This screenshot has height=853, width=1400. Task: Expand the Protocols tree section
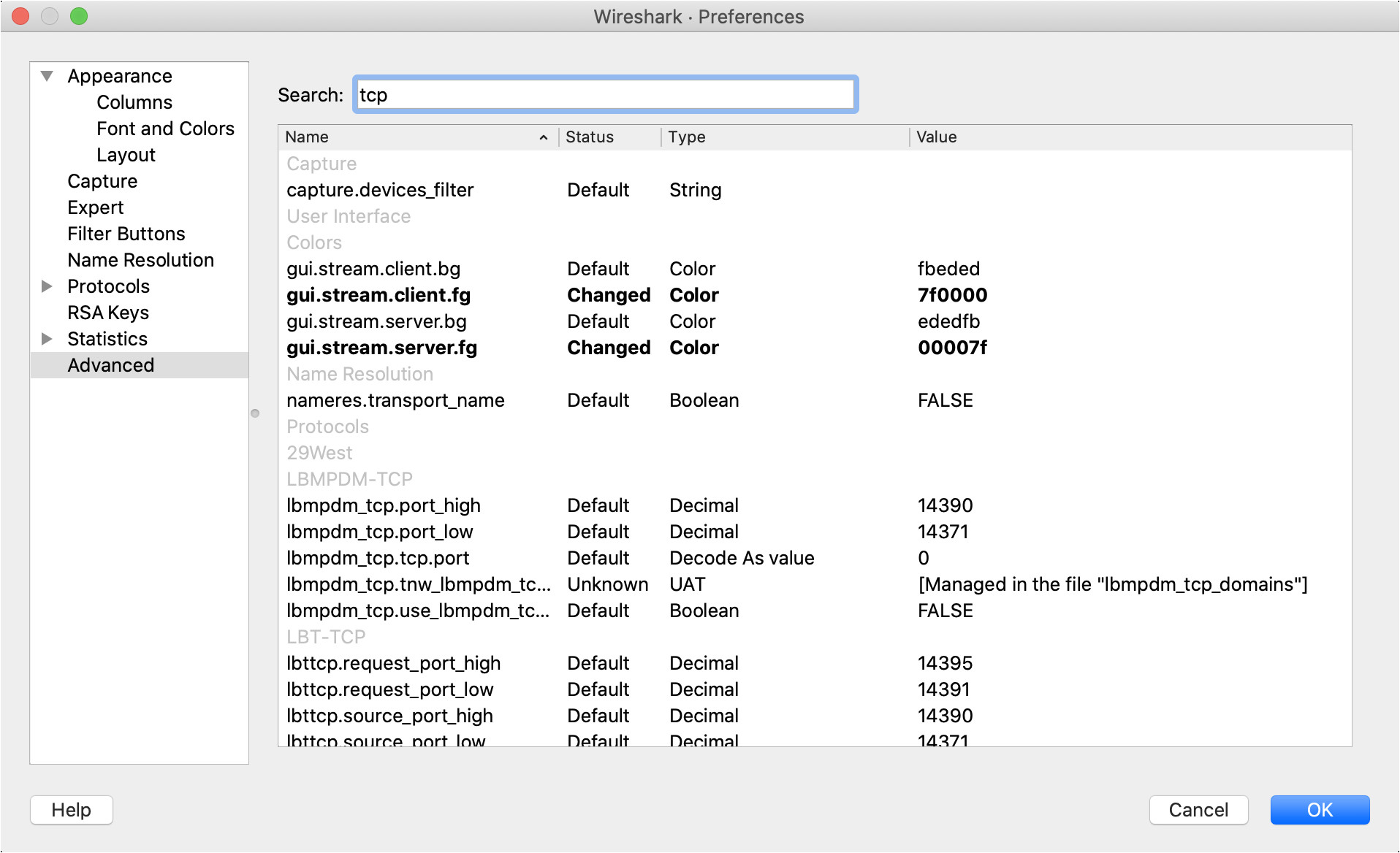[47, 286]
